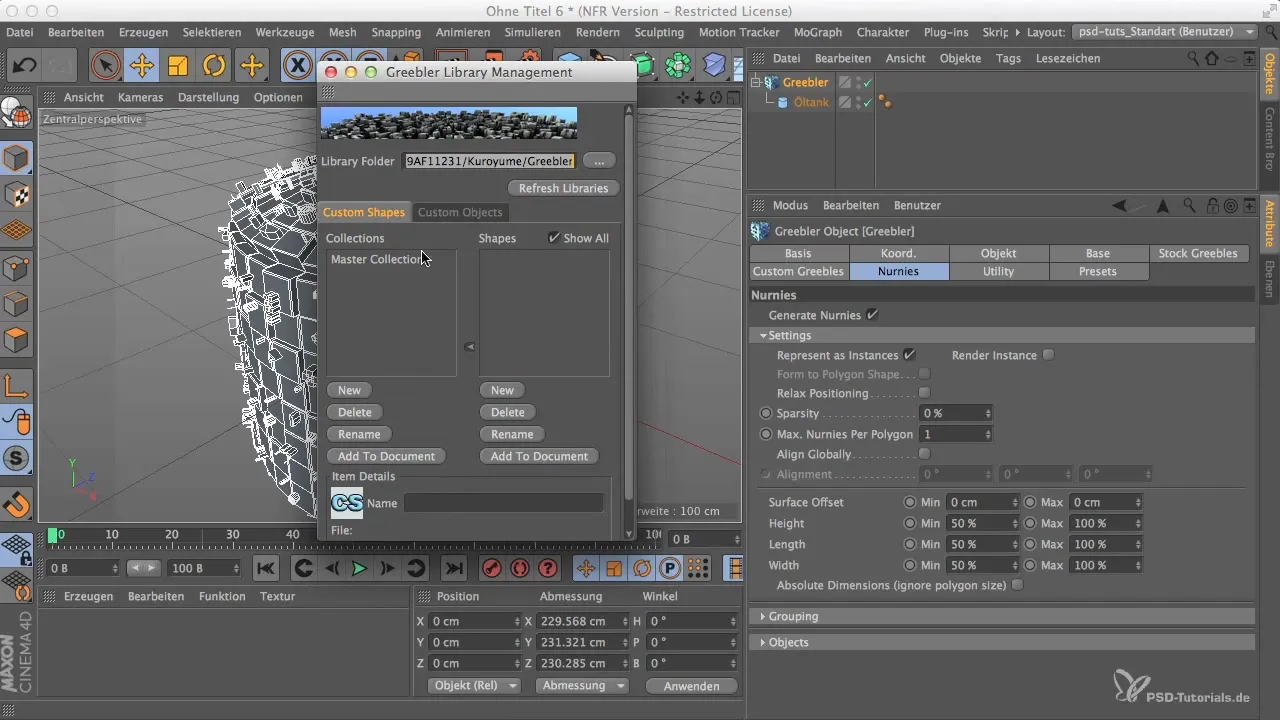This screenshot has width=1280, height=720.
Task: Open the Presets attribute tab
Action: point(1098,271)
